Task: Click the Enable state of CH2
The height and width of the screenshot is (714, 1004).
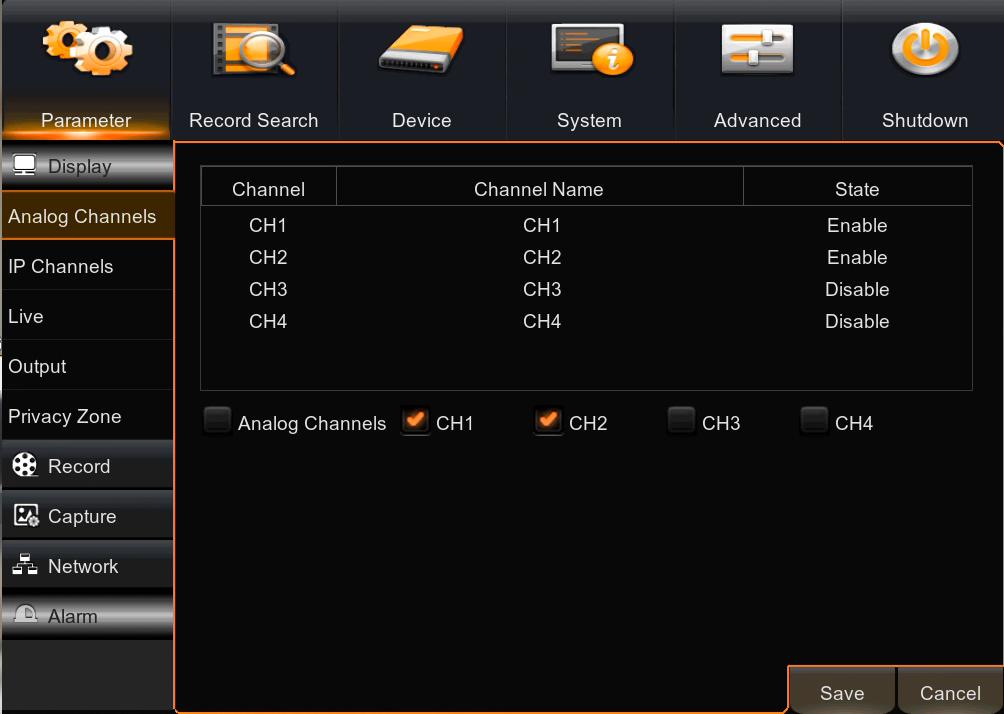Action: tap(857, 257)
